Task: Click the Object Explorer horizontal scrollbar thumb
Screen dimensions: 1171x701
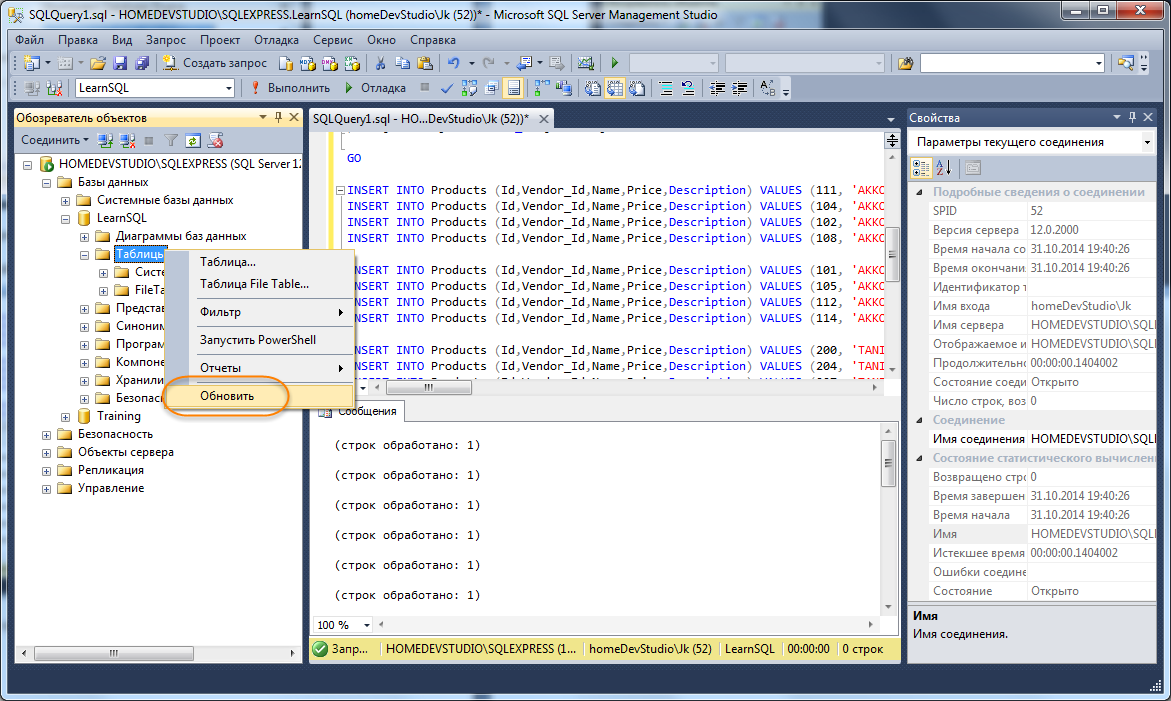Action: pos(114,653)
